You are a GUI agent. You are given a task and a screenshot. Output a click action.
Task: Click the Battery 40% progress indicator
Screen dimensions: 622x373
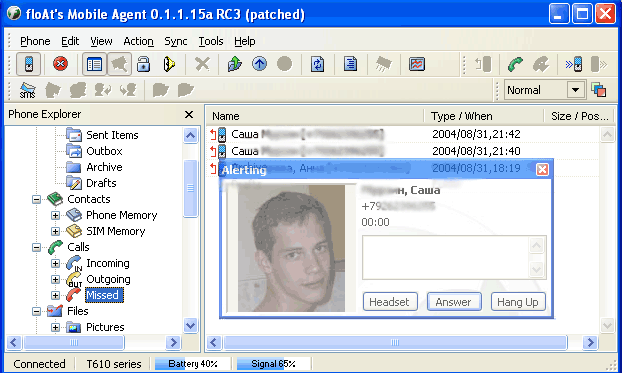[192, 364]
